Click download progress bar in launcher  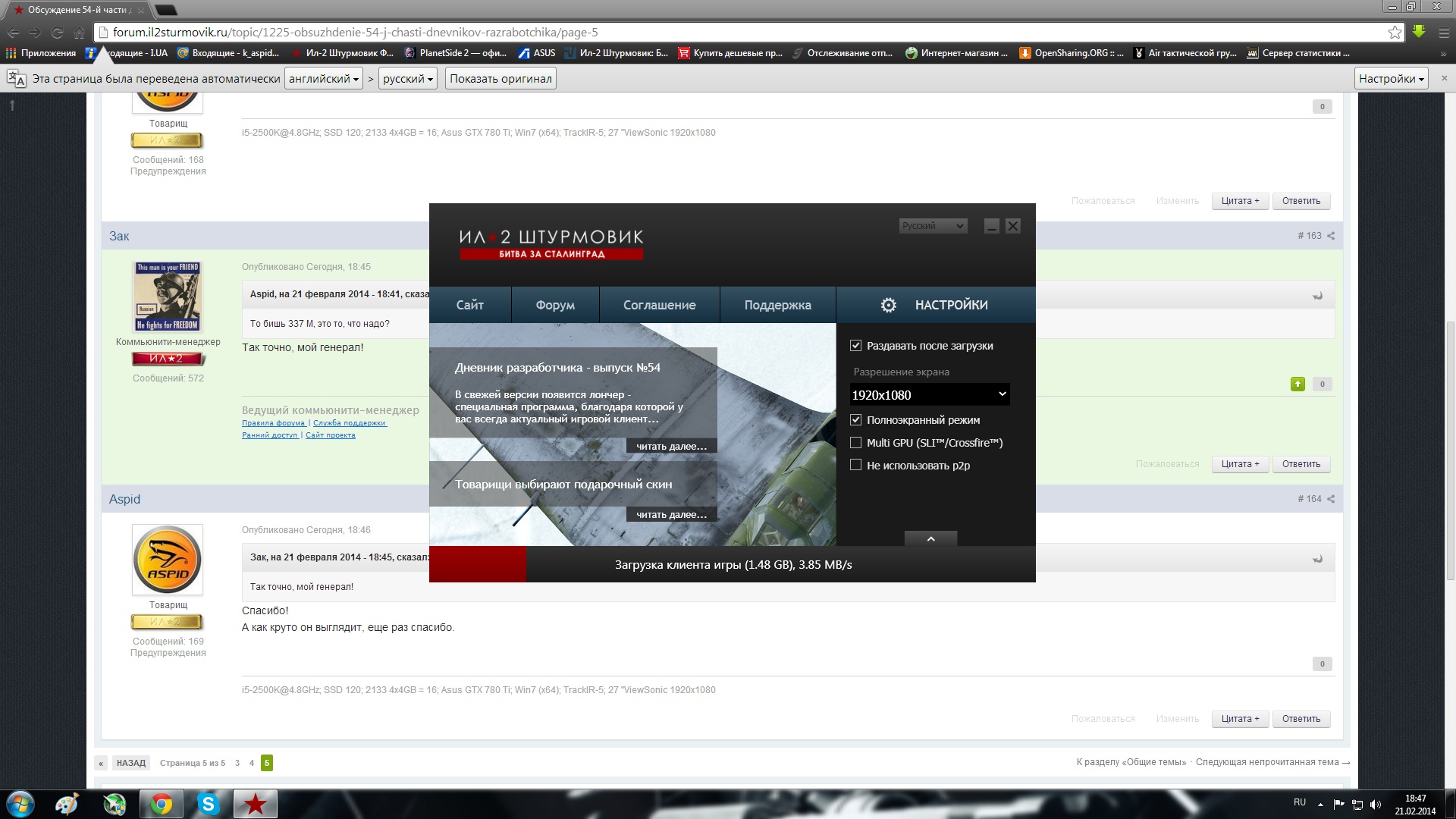[733, 564]
